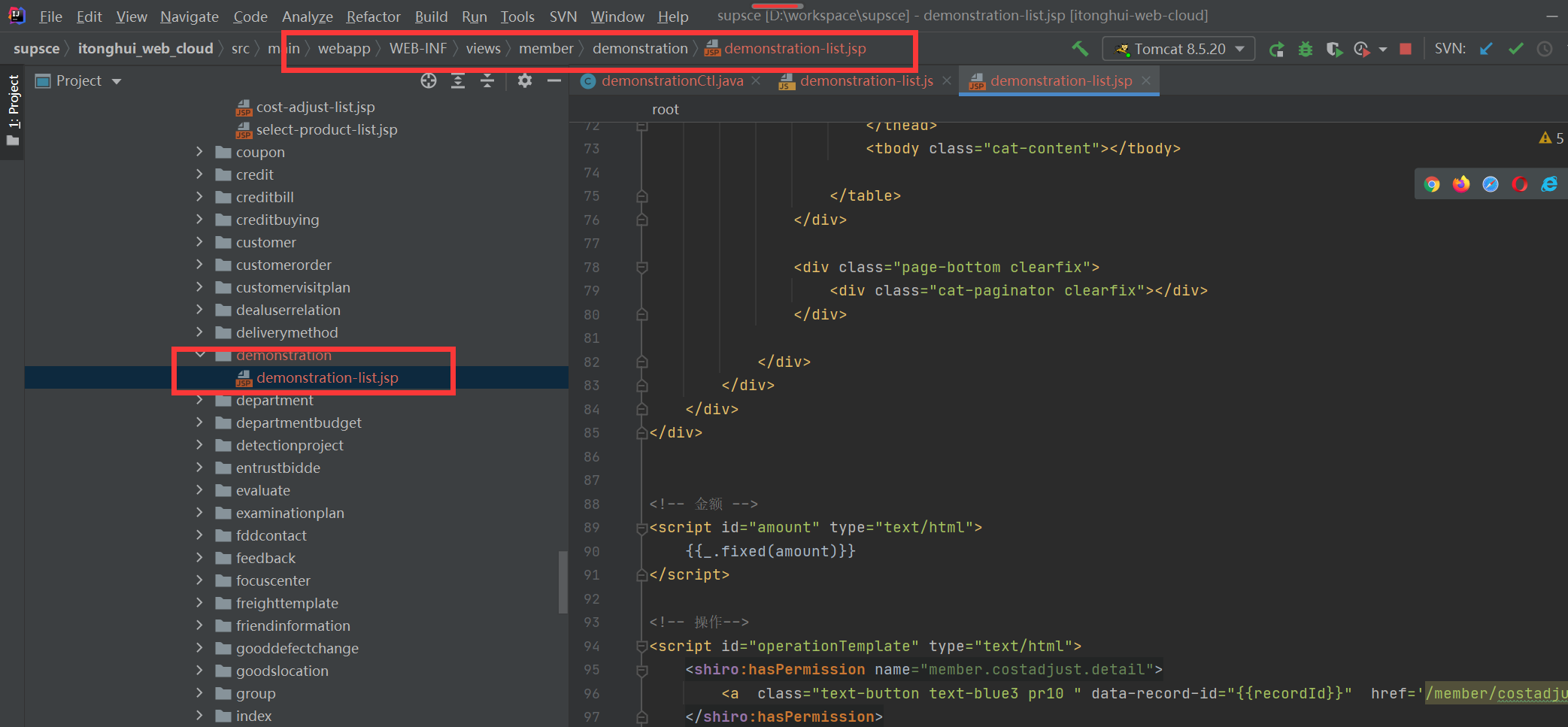Viewport: 1568px width, 727px height.
Task: Expand the customerorder folder
Action: point(199,265)
